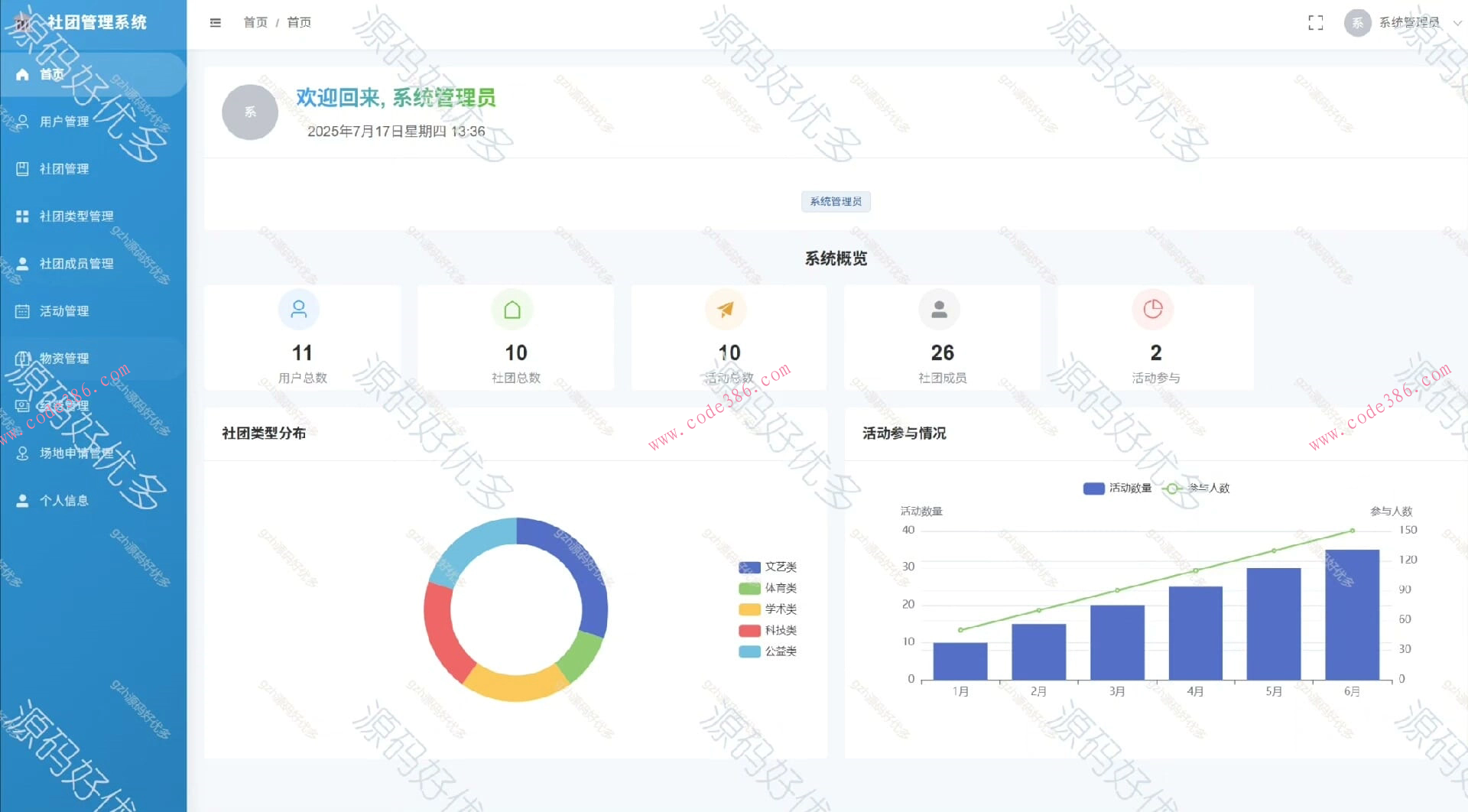The image size is (1468, 812).
Task: Click the 社团类型管理 grid icon
Action: pos(23,216)
